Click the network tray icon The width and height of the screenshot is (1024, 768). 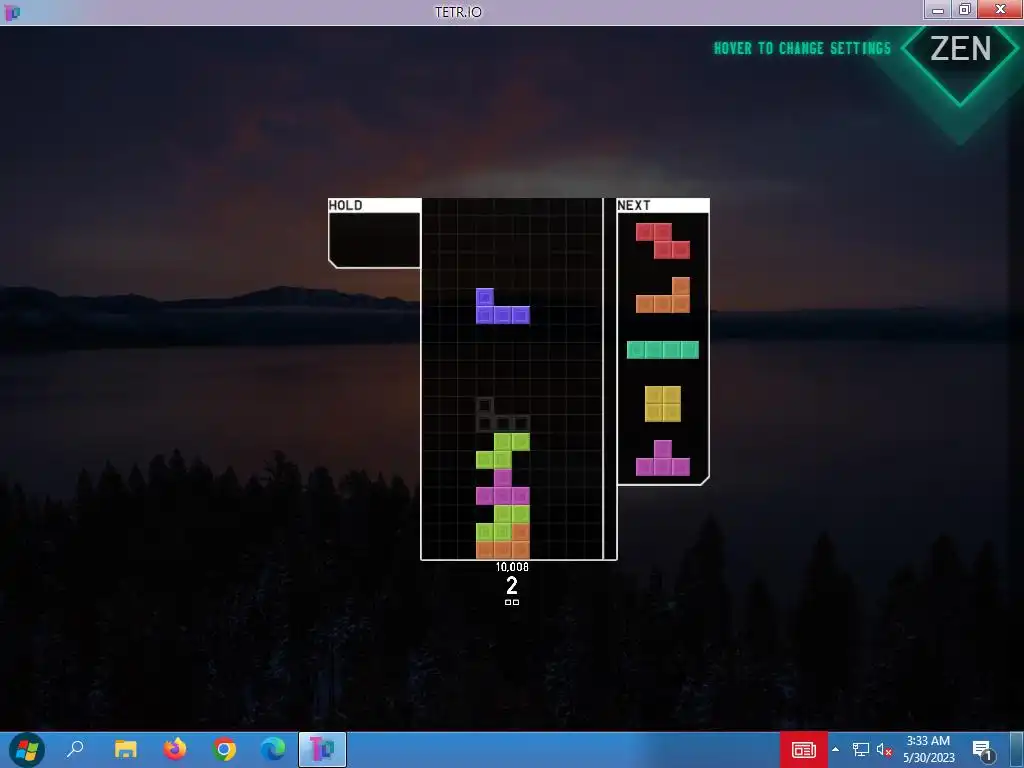[860, 749]
